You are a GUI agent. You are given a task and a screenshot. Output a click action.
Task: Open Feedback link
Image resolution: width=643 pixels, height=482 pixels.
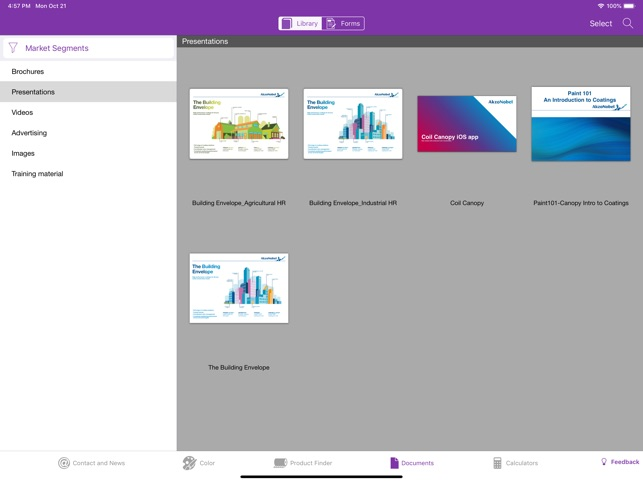pos(620,462)
